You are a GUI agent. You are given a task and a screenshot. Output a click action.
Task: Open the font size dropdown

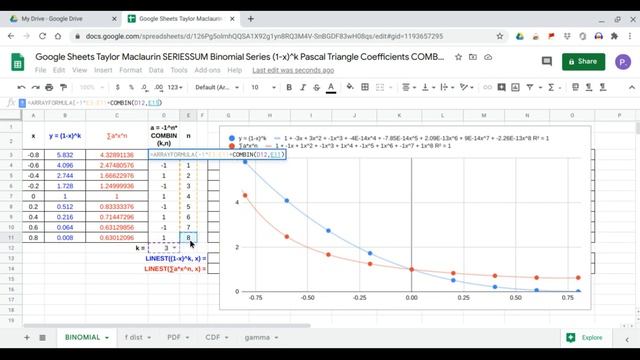(x=263, y=87)
